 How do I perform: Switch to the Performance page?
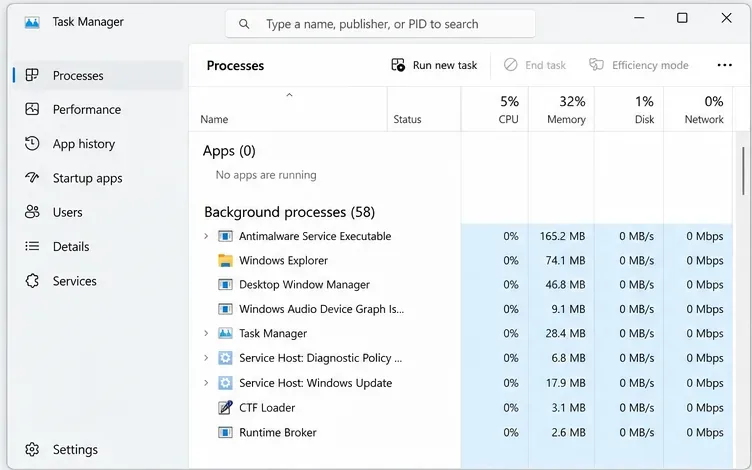coord(98,109)
